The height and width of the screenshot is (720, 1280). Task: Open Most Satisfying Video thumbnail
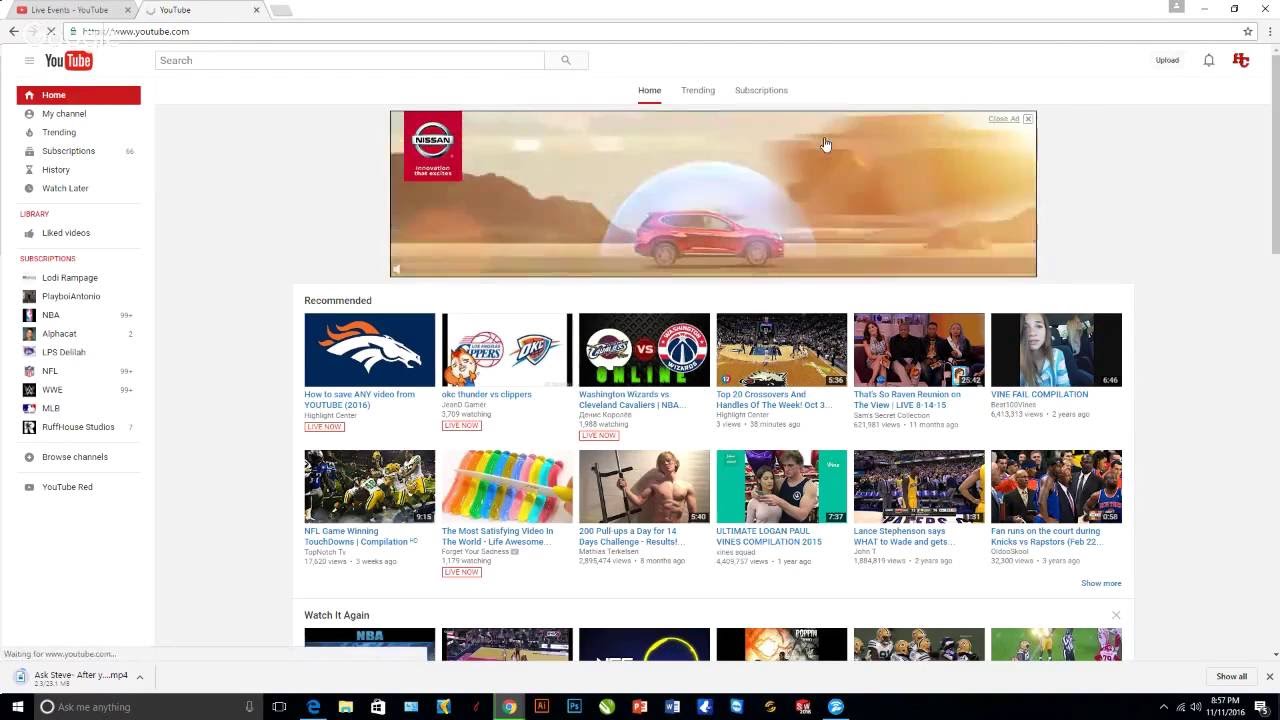[x=507, y=486]
